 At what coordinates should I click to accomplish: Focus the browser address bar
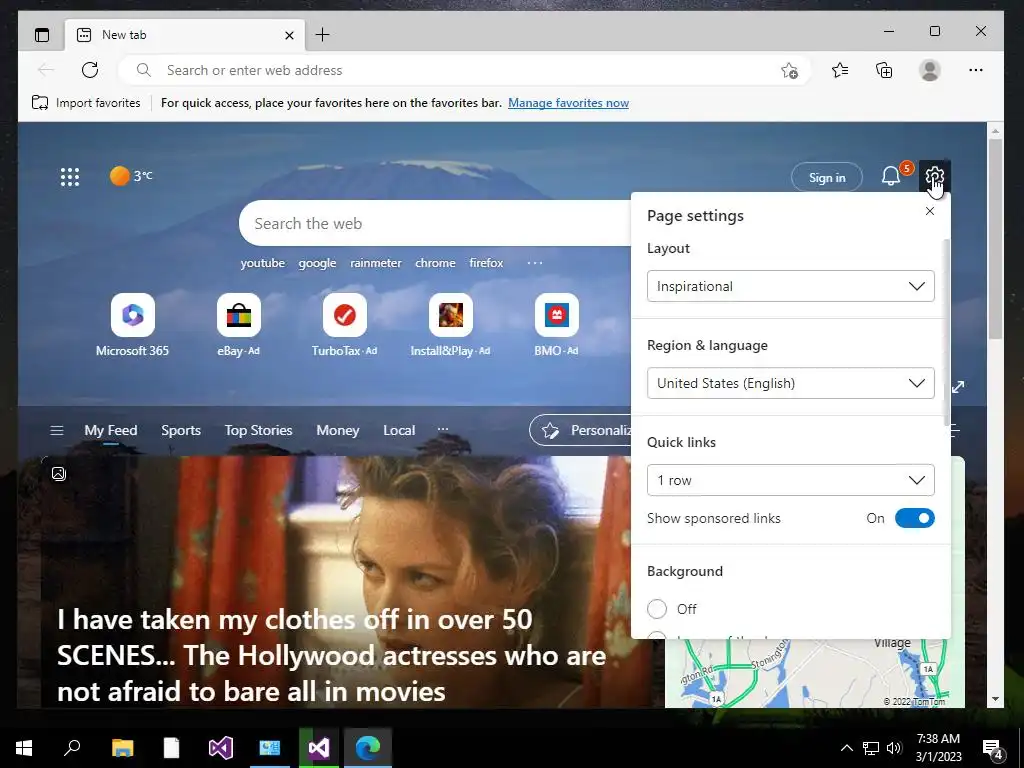[x=464, y=70]
